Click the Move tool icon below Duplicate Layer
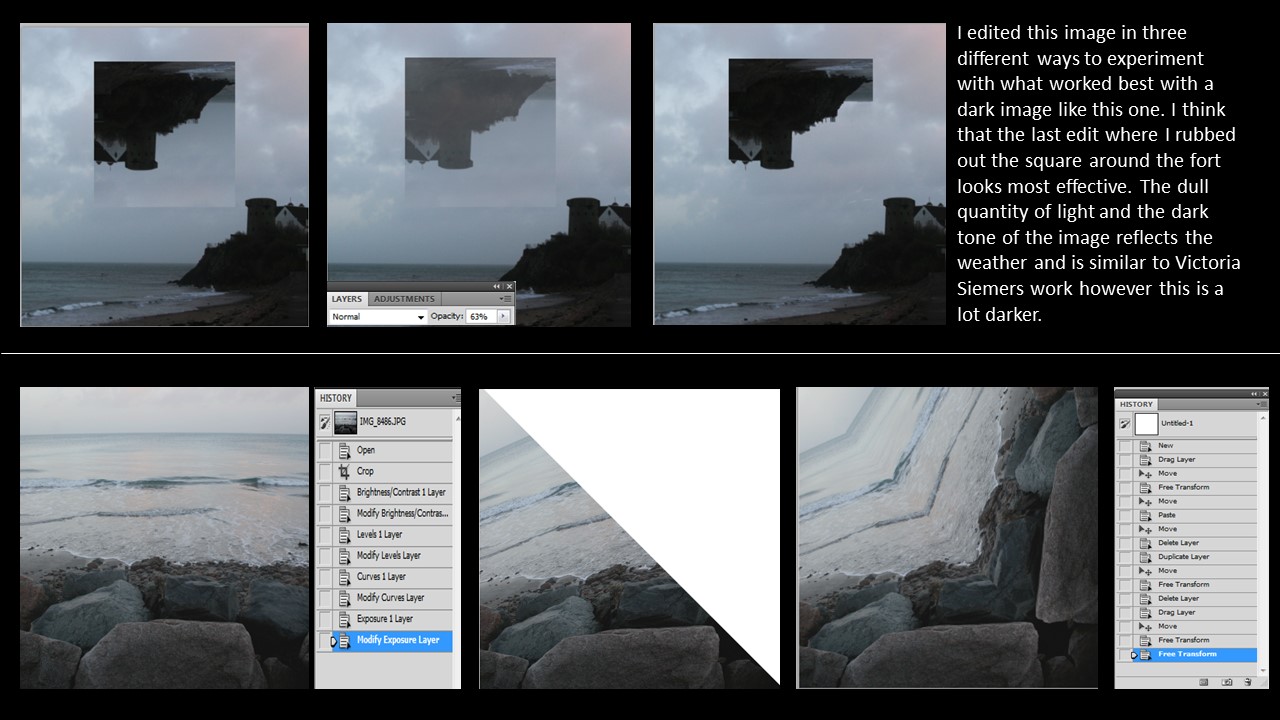 point(1145,570)
